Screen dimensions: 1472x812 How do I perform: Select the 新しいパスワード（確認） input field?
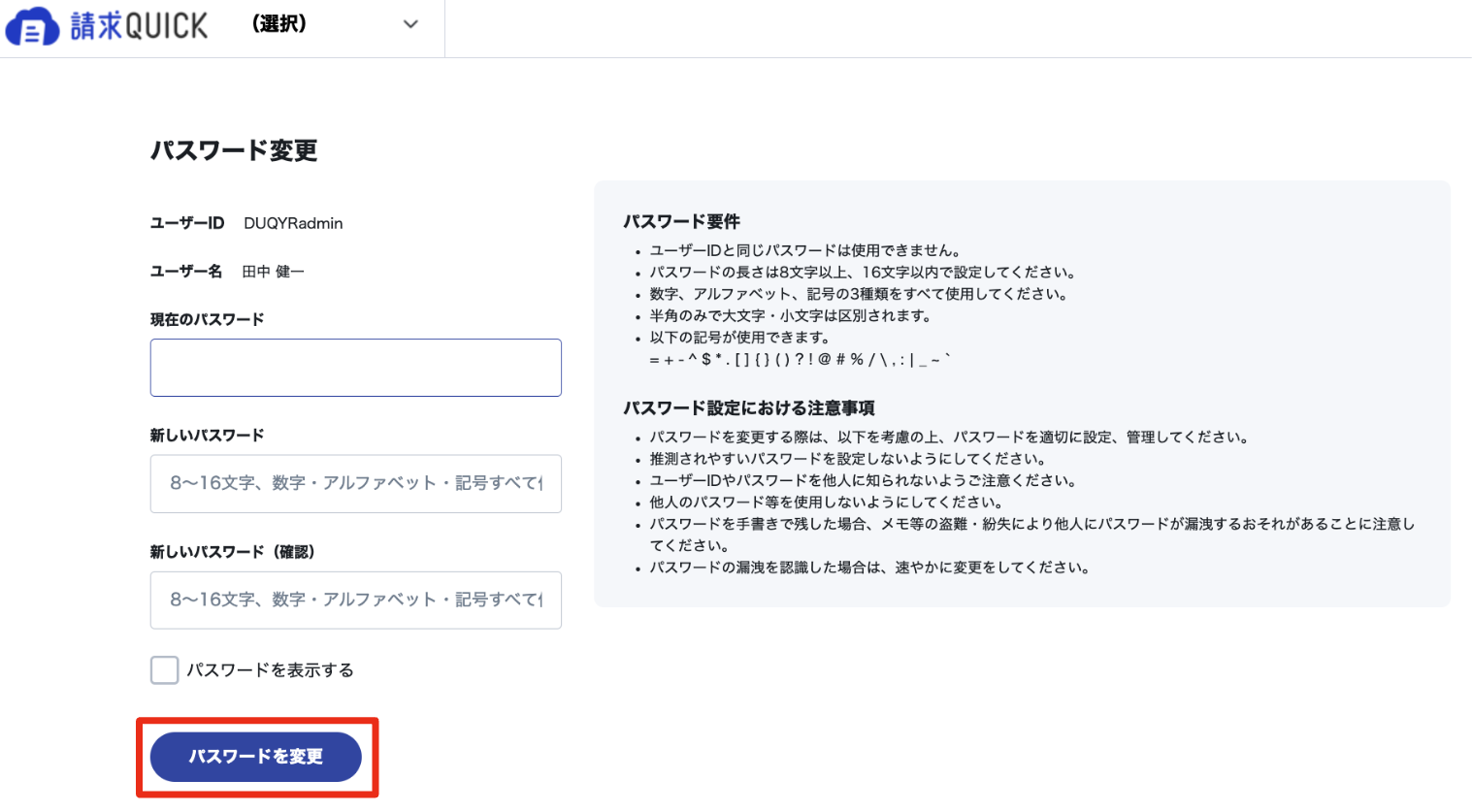point(356,600)
